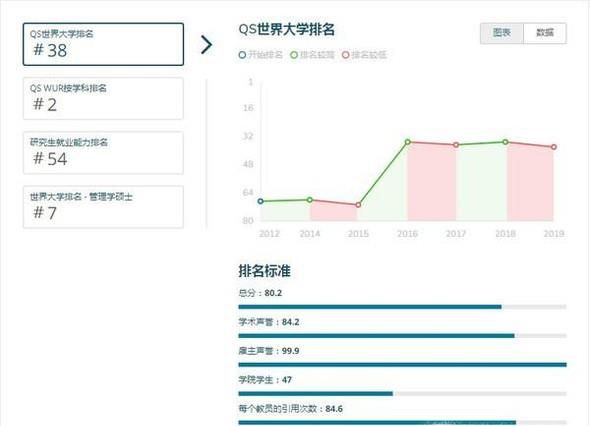This screenshot has height=426, width=590.
Task: Toggle the green 排名较高 legend marker
Action: click(294, 55)
